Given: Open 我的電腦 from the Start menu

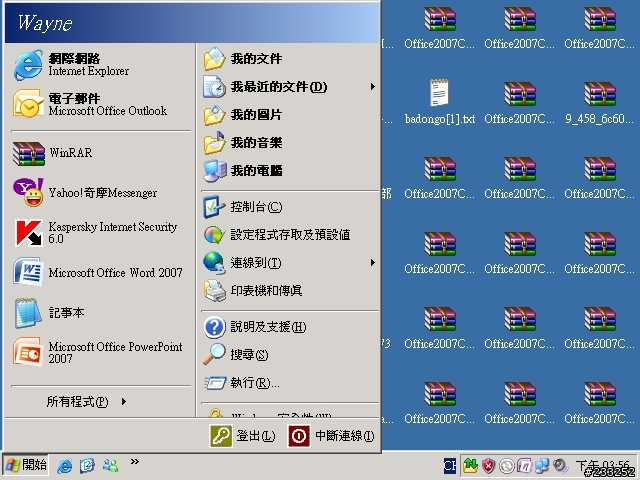Looking at the screenshot, I should coord(290,171).
